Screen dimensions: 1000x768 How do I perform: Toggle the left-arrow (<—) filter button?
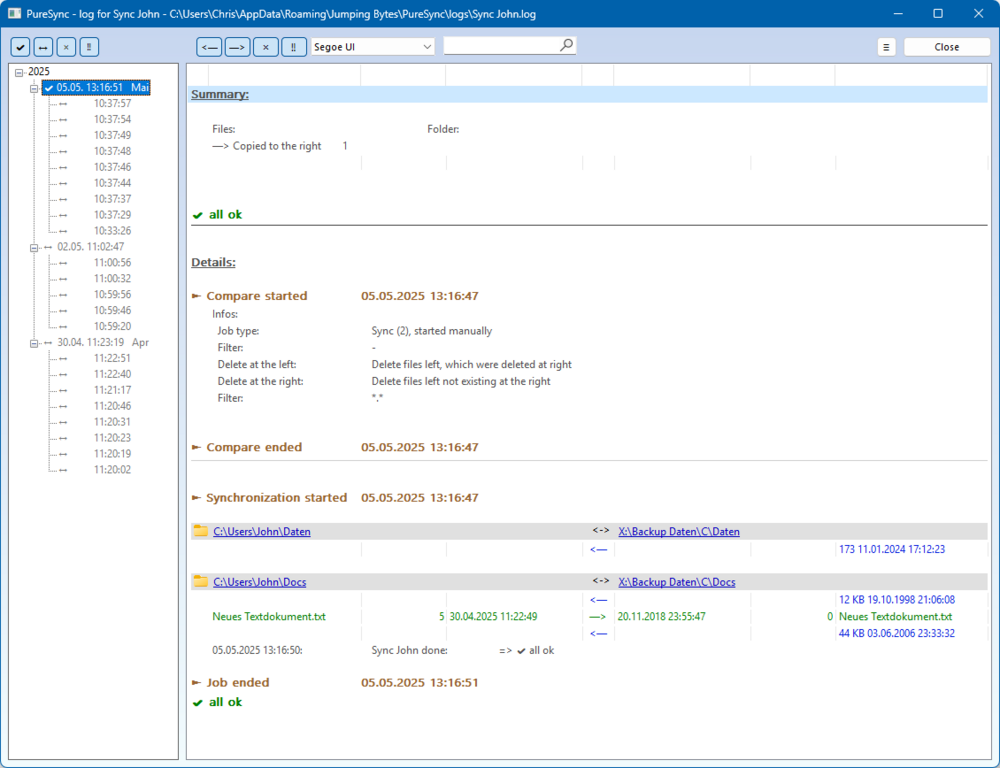209,47
